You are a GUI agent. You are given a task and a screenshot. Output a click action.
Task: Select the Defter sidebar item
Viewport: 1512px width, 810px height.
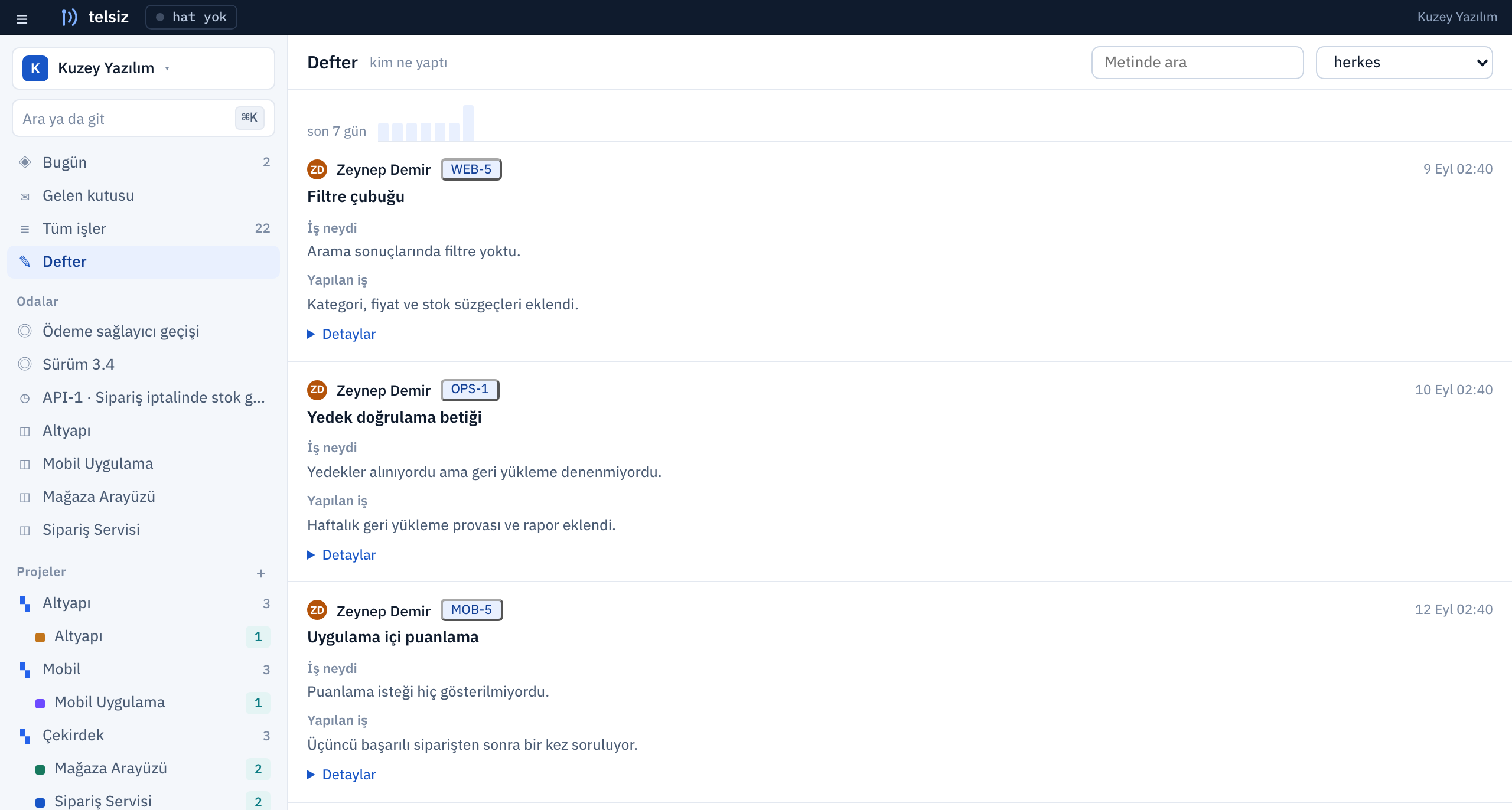(144, 262)
